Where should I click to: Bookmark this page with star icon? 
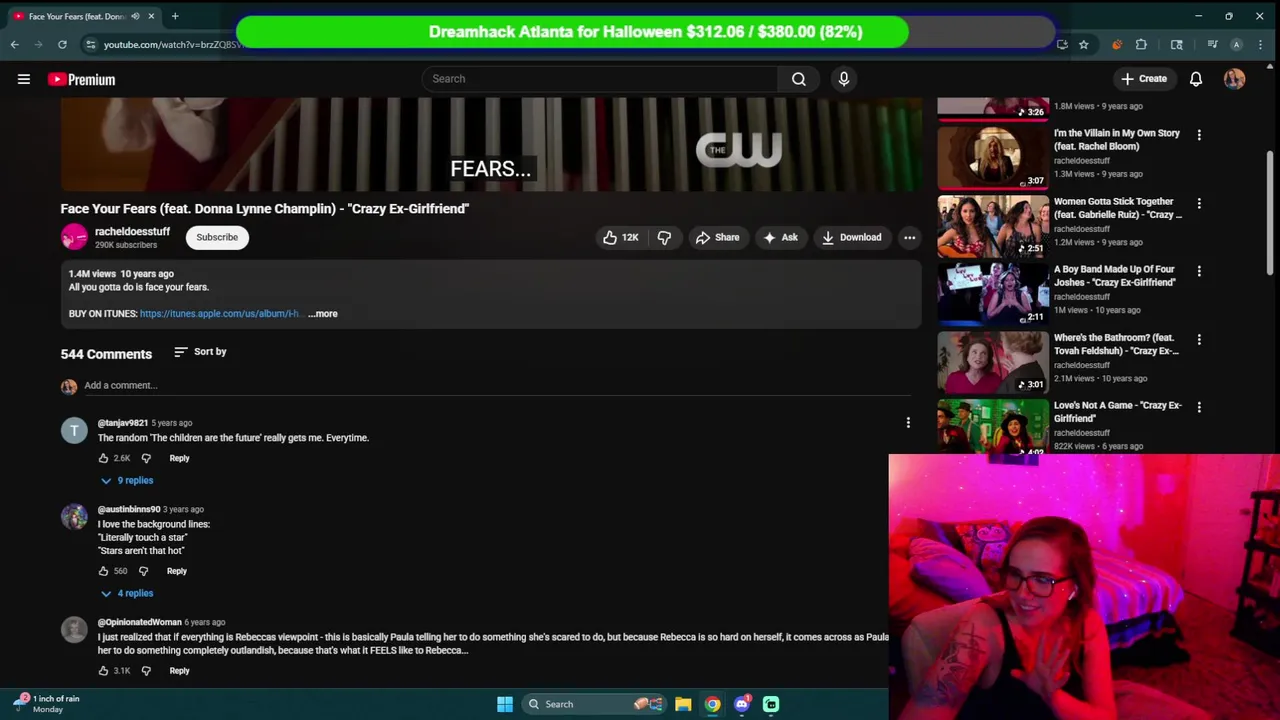point(1083,44)
